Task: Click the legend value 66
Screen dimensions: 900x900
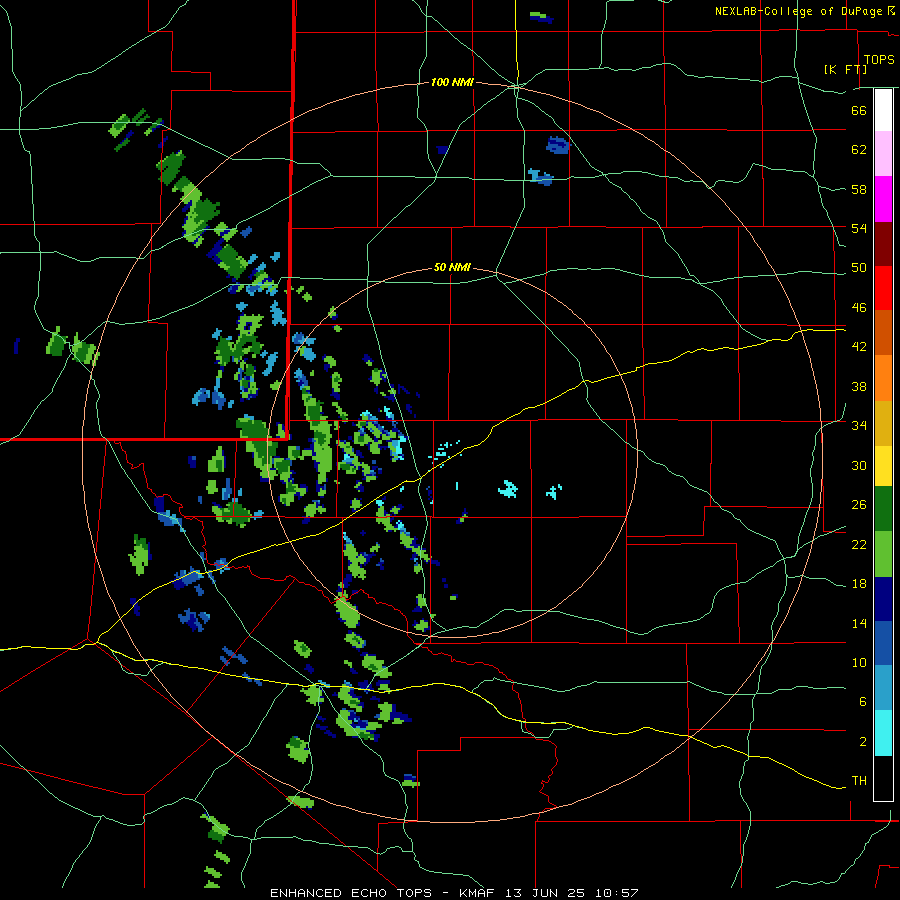Action: click(x=859, y=110)
